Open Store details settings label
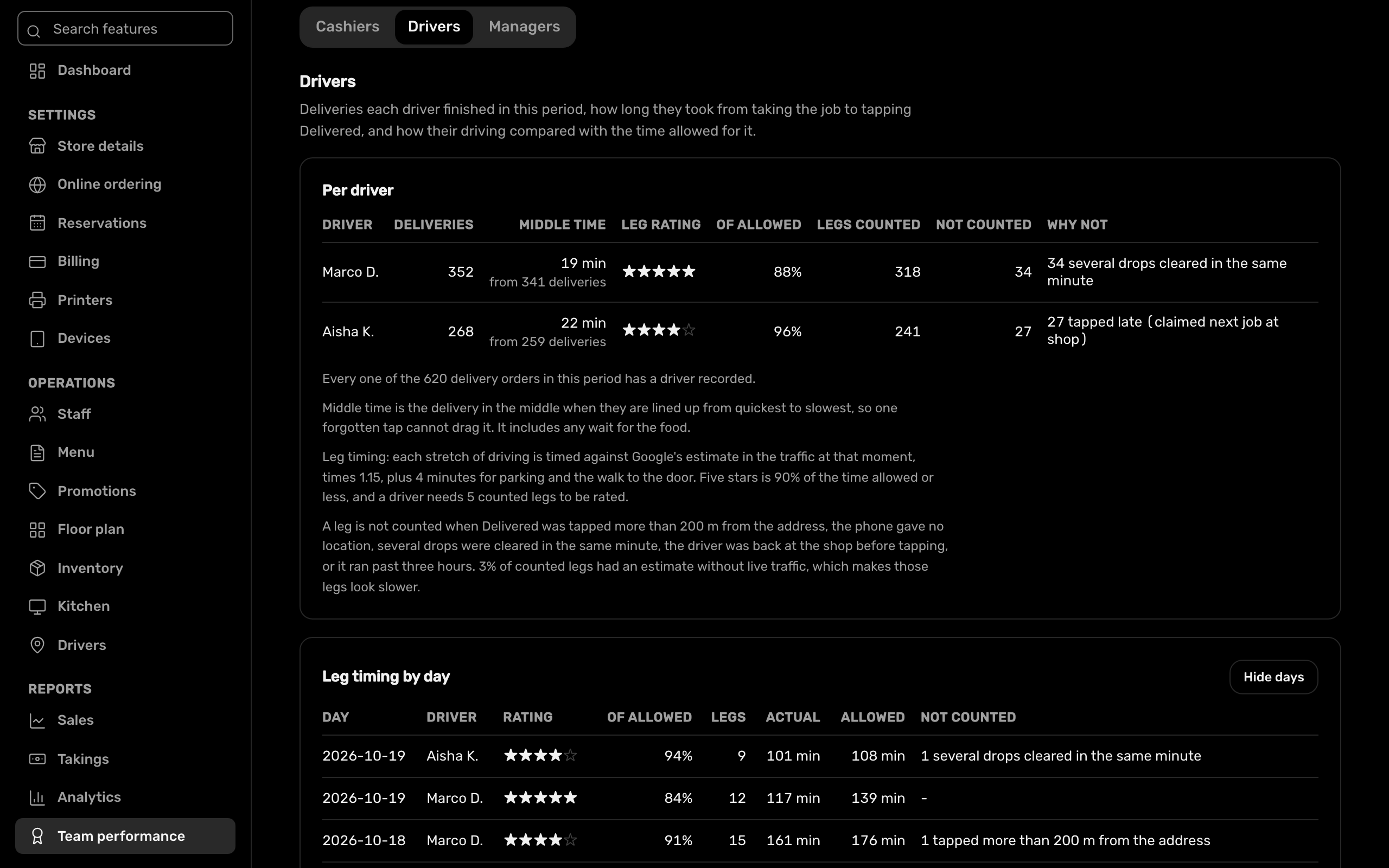Viewport: 1389px width, 868px height. click(100, 146)
